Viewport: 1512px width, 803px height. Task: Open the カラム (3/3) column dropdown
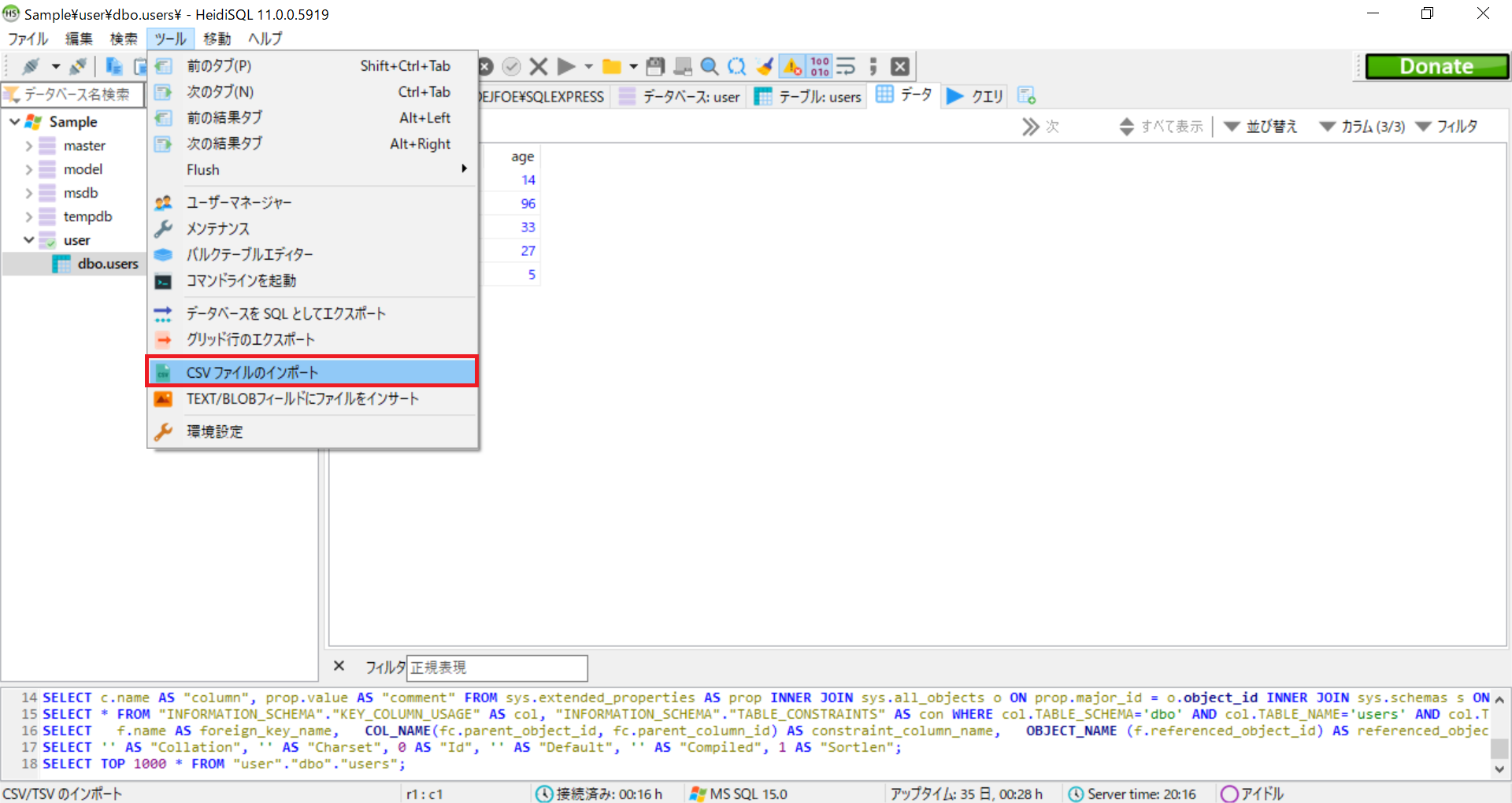[x=1362, y=127]
